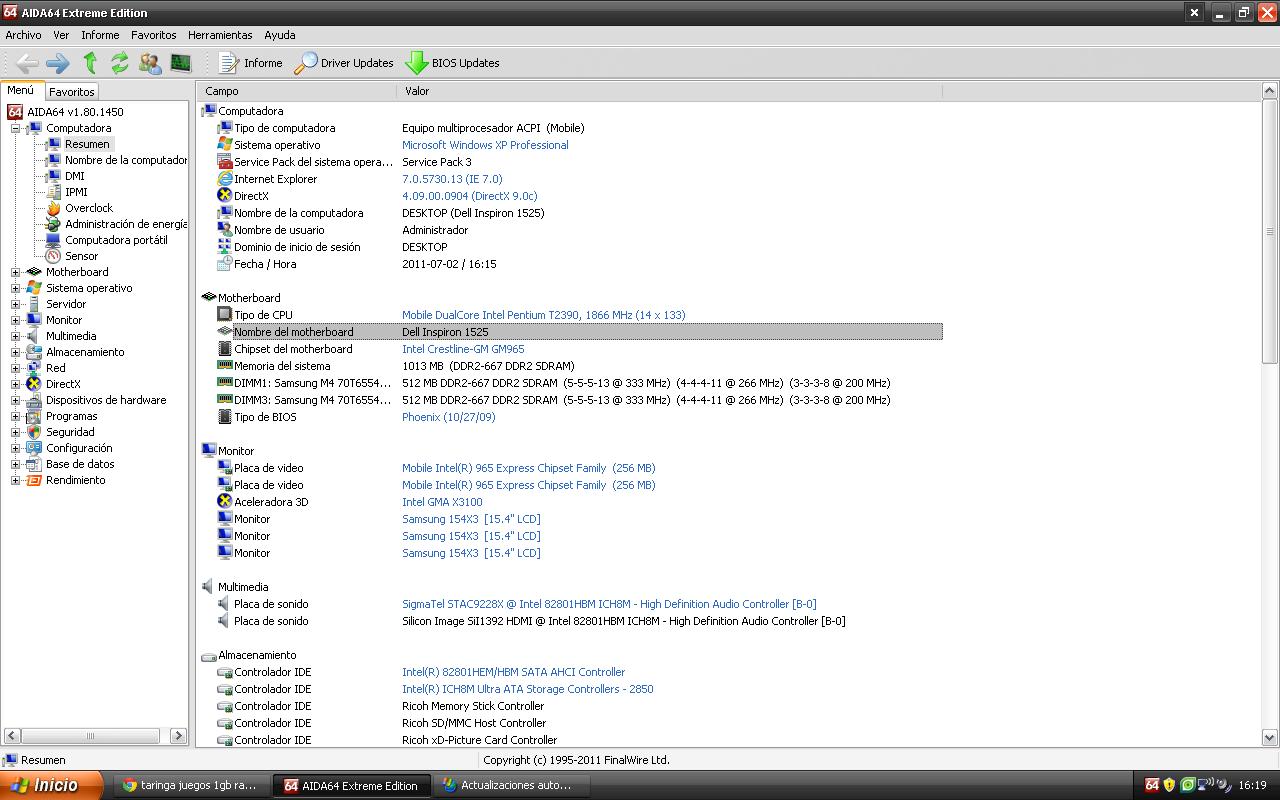Click the Aceleradora 3D row icon
The width and height of the screenshot is (1280, 800).
point(225,502)
